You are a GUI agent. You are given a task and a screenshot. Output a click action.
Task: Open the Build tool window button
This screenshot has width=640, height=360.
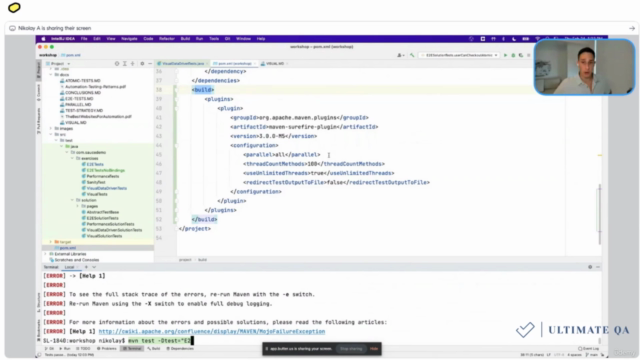(154, 349)
